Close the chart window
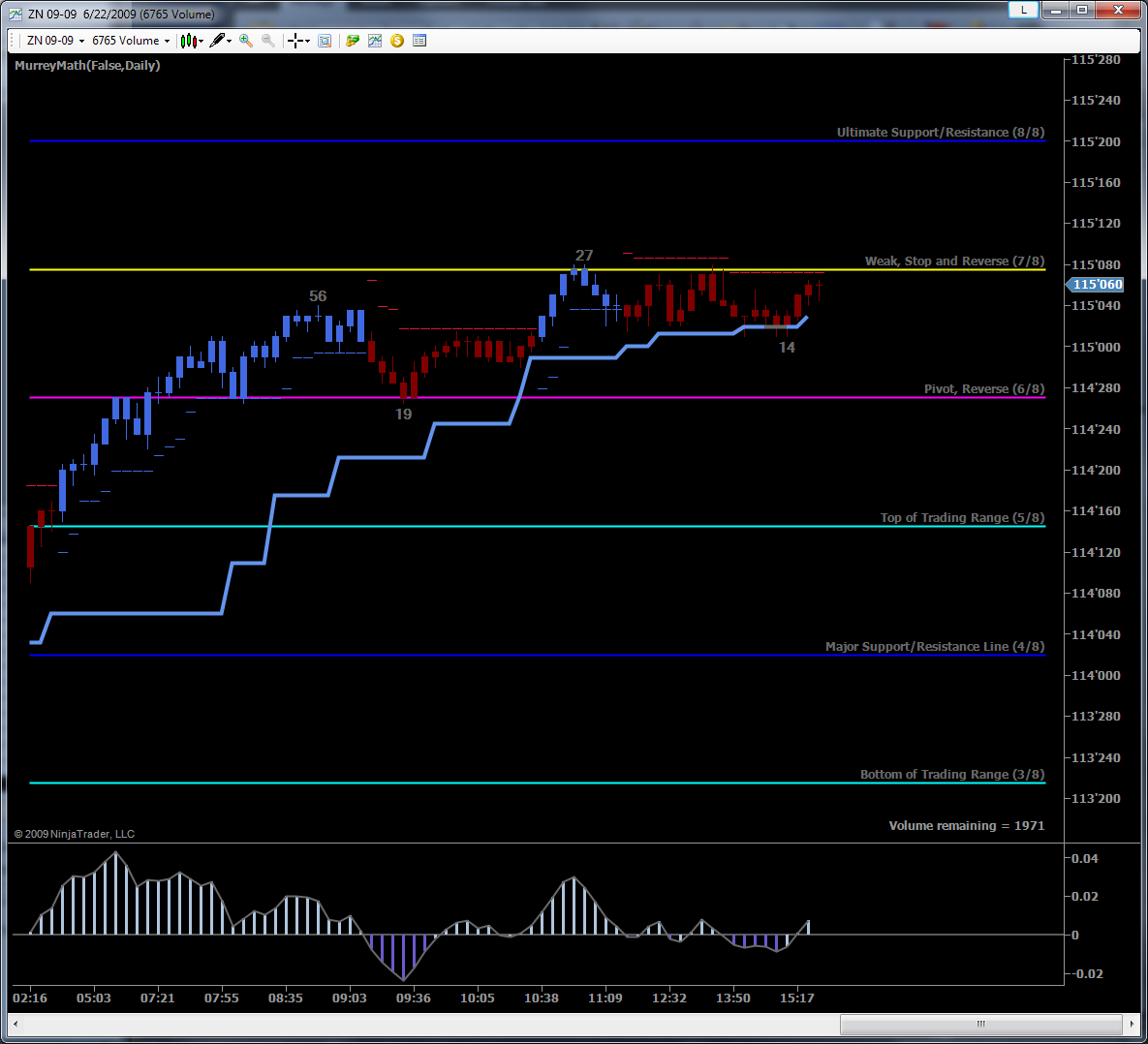 pyautogui.click(x=1118, y=10)
